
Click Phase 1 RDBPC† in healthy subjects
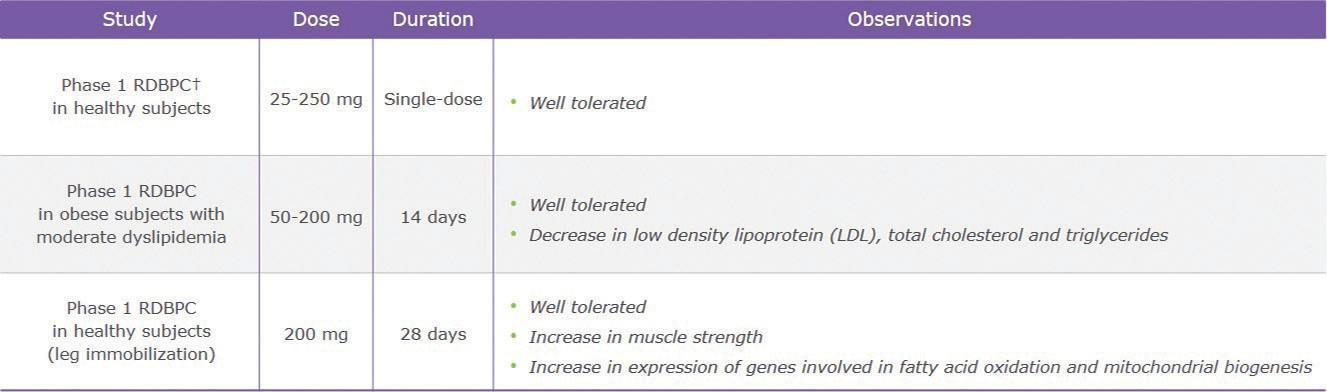[x=131, y=97]
